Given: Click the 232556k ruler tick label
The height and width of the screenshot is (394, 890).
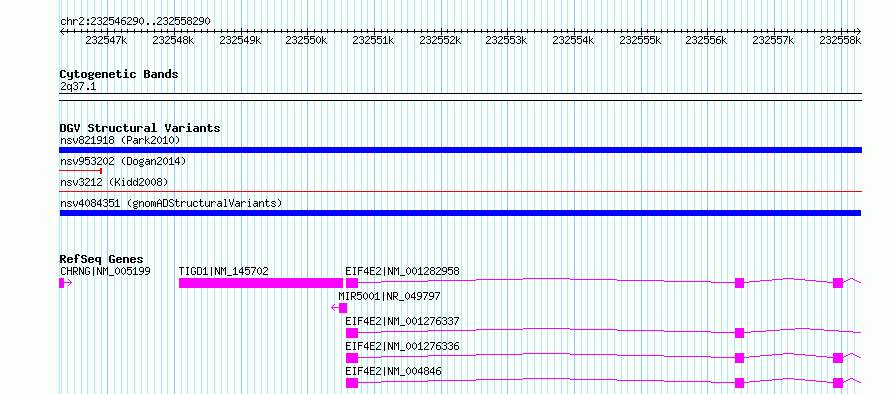Looking at the screenshot, I should [x=707, y=40].
